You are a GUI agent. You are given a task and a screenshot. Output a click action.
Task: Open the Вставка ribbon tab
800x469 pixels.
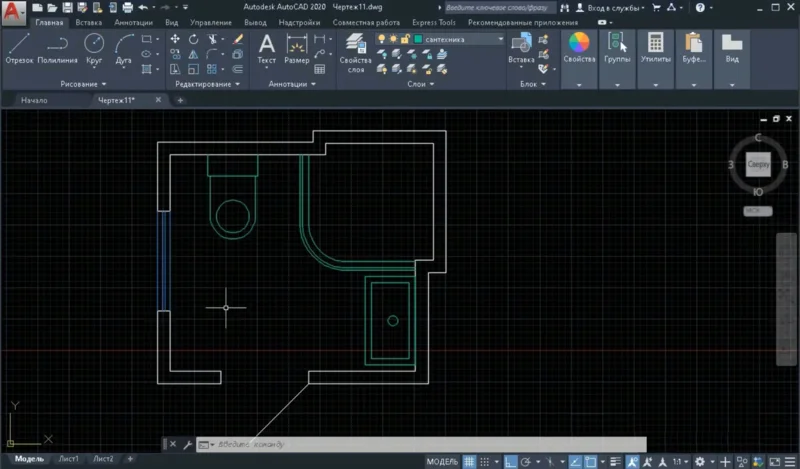pos(88,21)
